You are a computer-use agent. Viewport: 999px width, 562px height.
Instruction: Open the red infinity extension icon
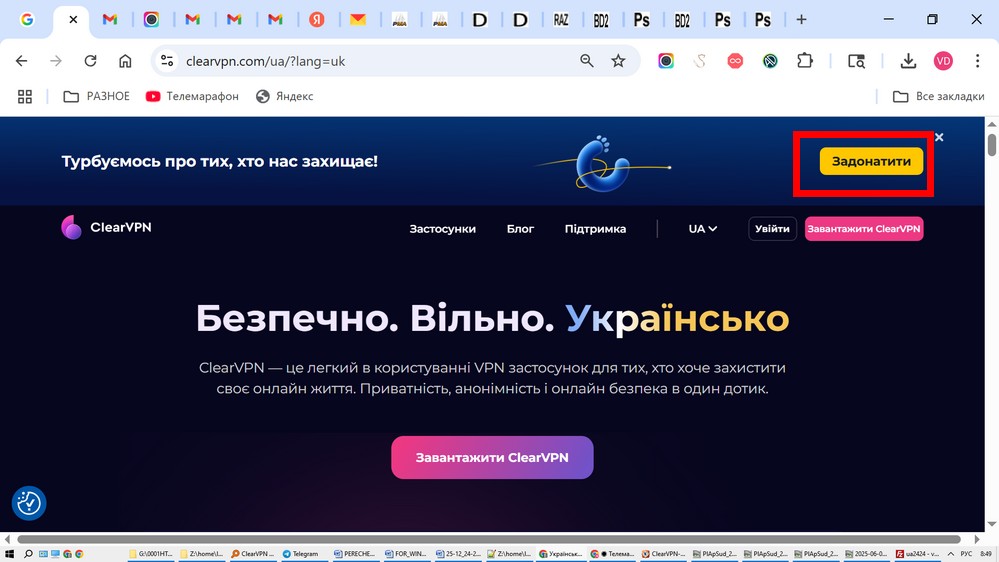point(735,61)
